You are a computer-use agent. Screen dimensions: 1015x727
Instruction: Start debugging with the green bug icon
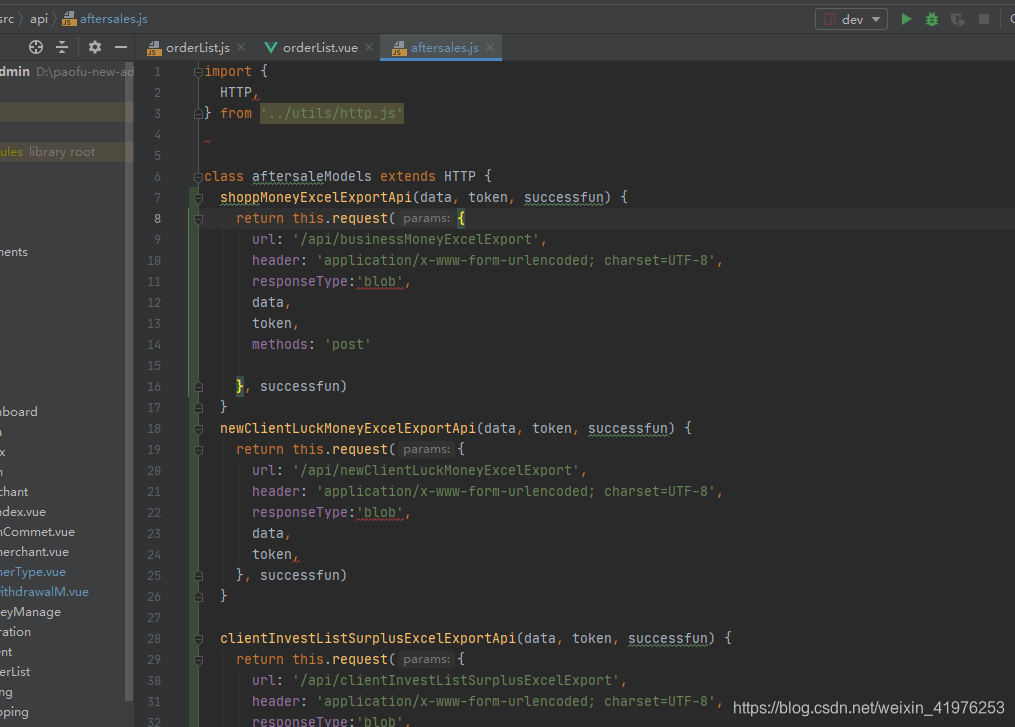931,19
